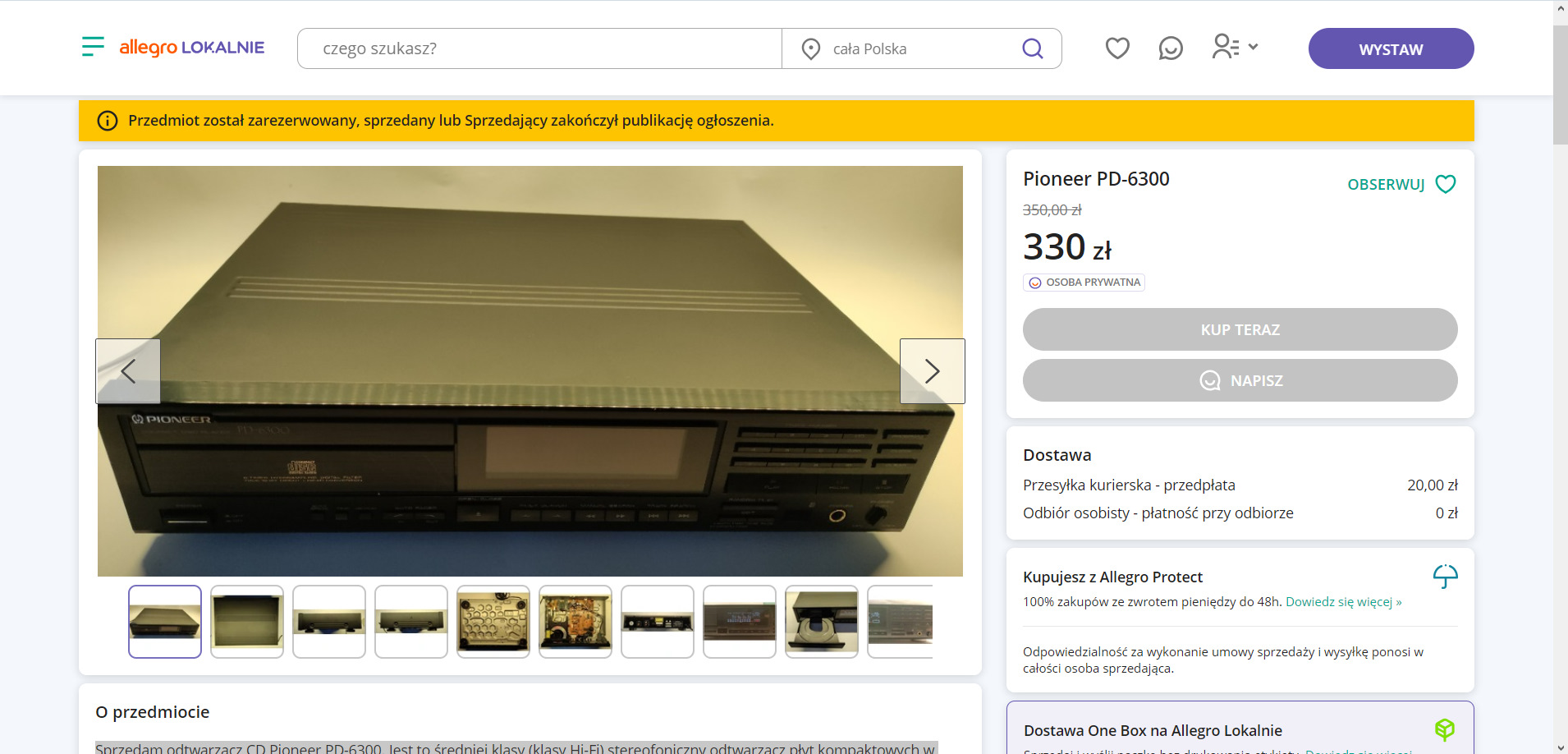Click the '330 zł' price

click(1067, 247)
